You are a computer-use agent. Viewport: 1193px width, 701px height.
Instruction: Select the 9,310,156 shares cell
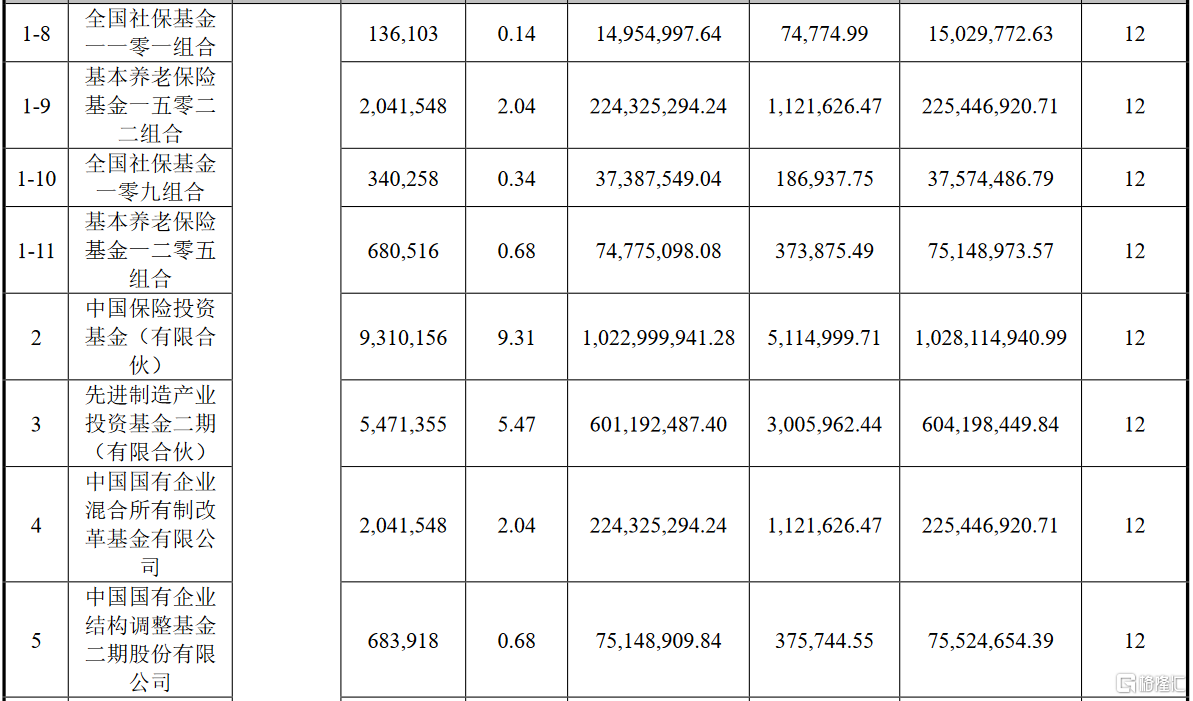[x=403, y=338]
